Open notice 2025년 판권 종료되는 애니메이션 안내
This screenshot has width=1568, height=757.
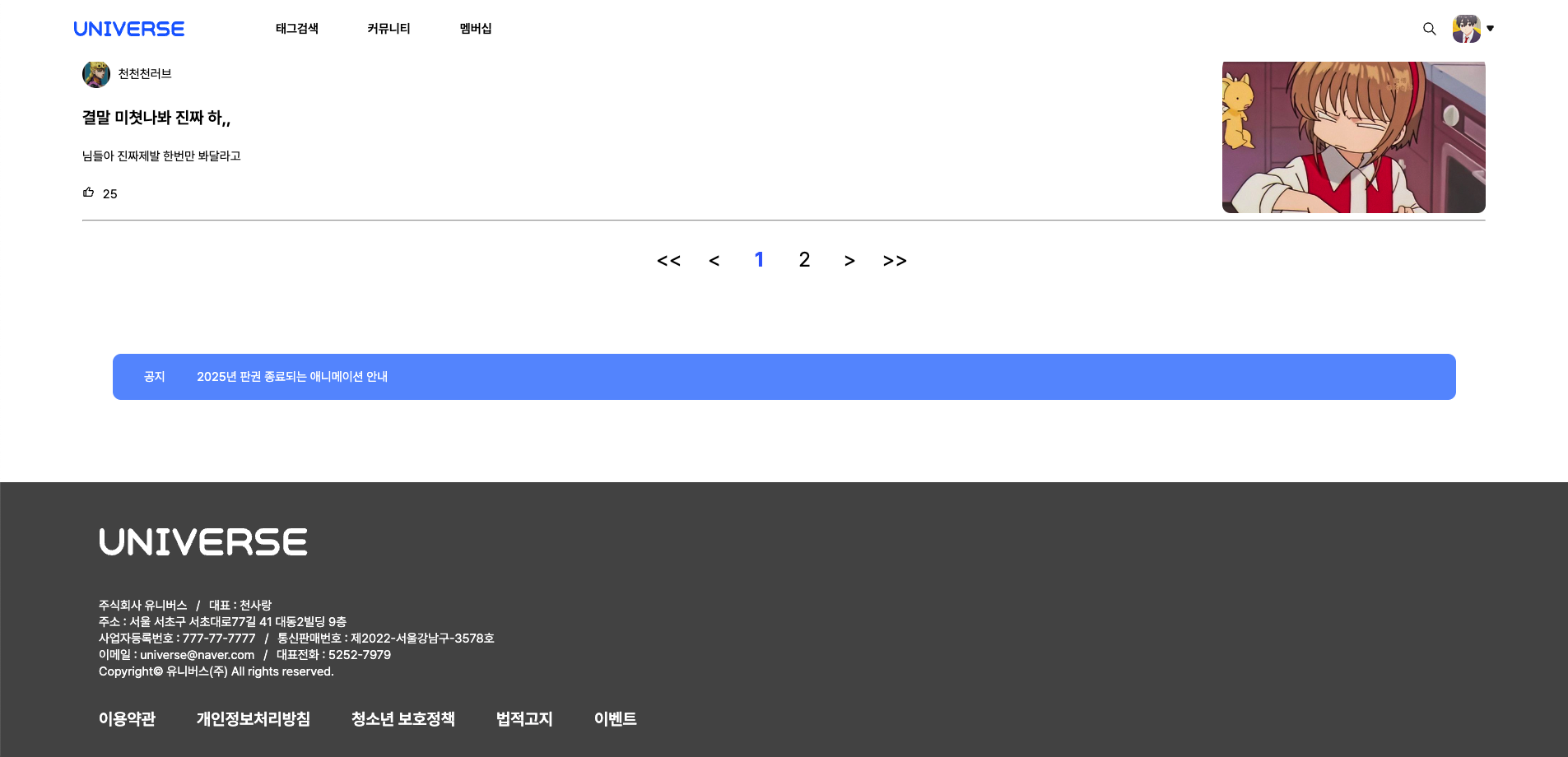[292, 377]
